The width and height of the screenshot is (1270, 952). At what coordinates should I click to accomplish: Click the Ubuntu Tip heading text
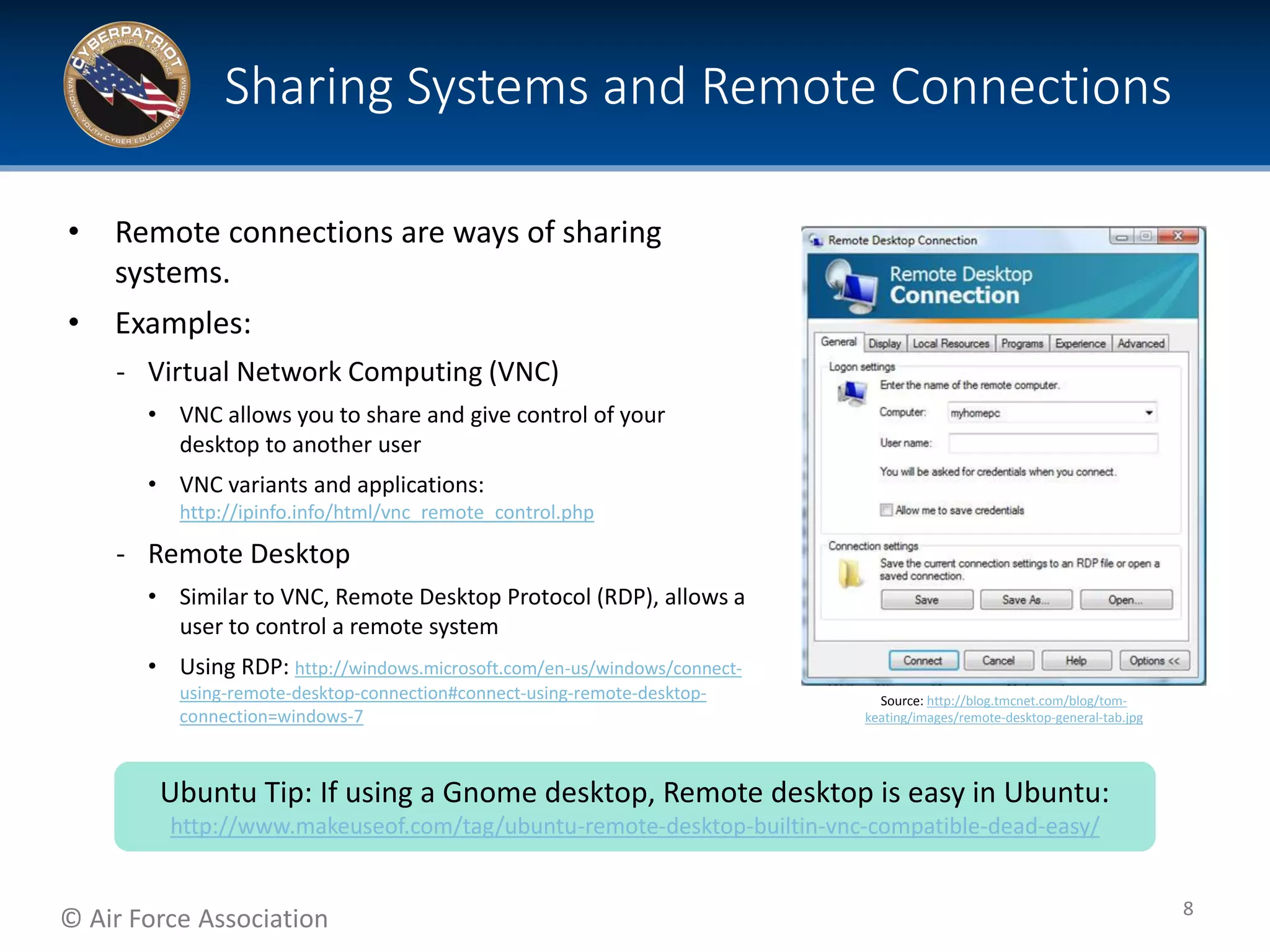634,793
